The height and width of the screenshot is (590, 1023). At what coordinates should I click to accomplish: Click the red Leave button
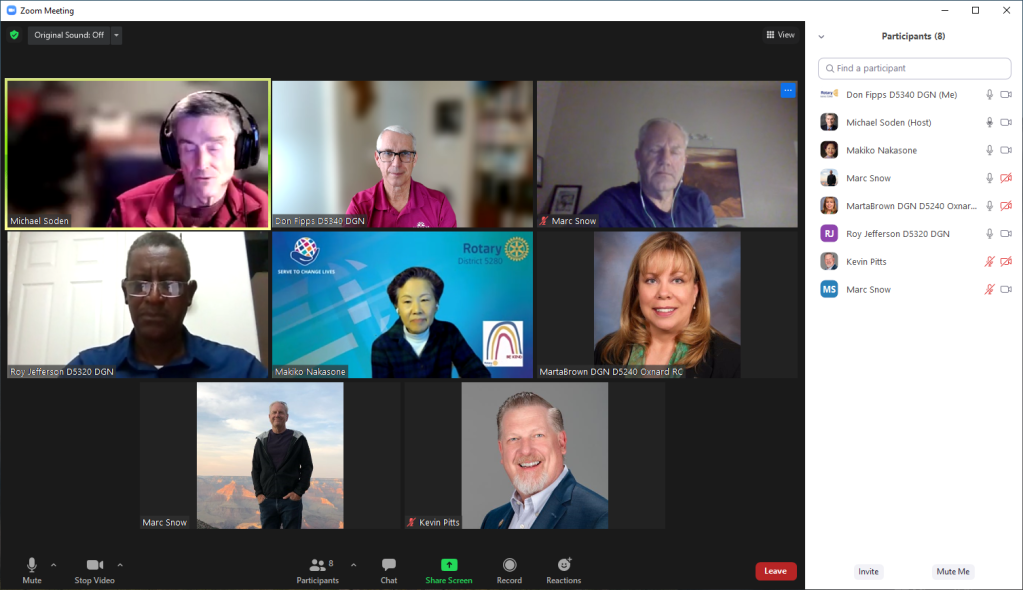[x=775, y=571]
